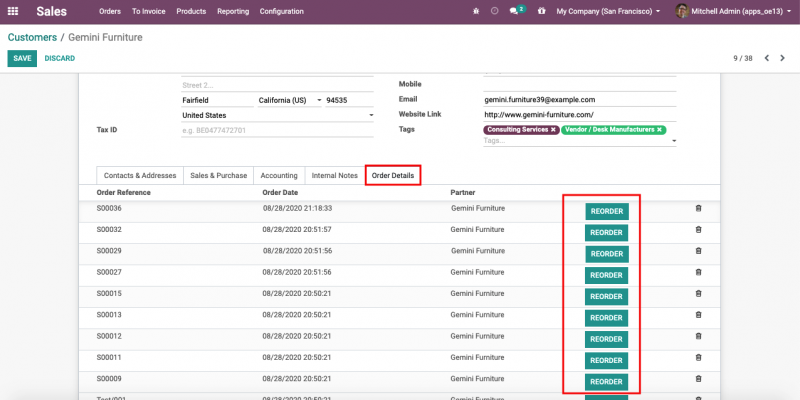Viewport: 800px width, 400px height.
Task: Click the debug bug icon in navbar
Action: coord(476,11)
